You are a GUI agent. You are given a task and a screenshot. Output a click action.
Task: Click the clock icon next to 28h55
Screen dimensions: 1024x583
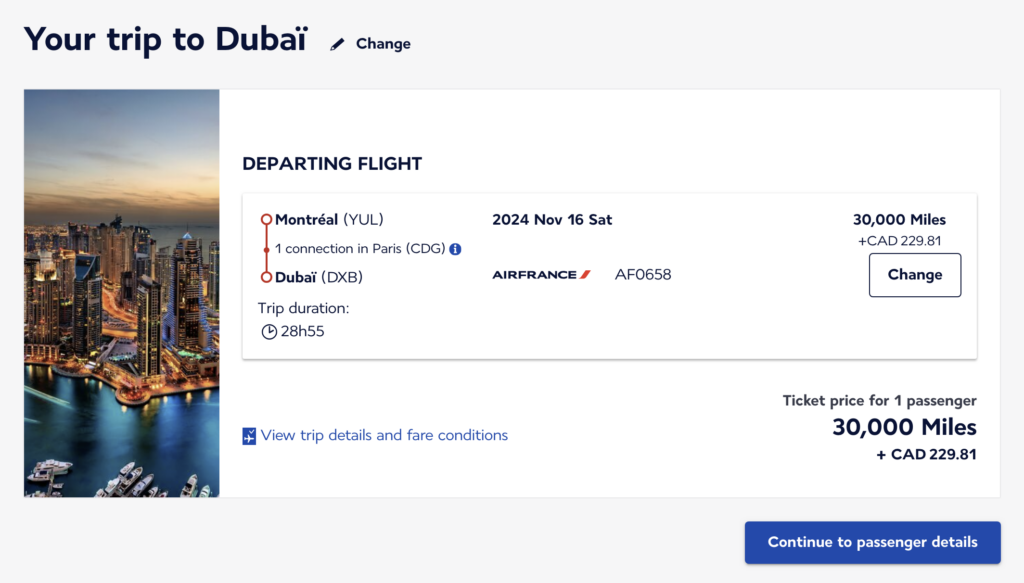[269, 331]
